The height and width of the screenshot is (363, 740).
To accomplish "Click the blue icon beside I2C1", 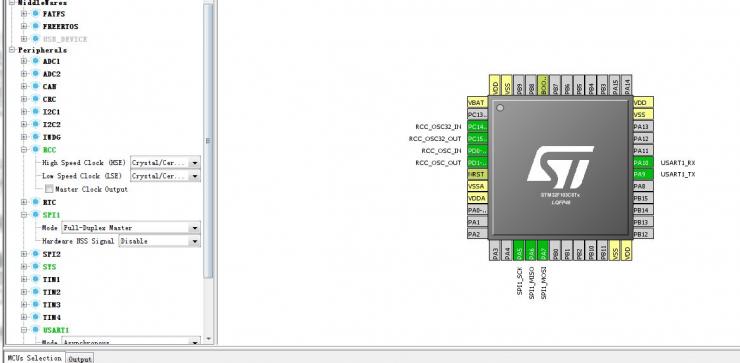I will (35, 112).
